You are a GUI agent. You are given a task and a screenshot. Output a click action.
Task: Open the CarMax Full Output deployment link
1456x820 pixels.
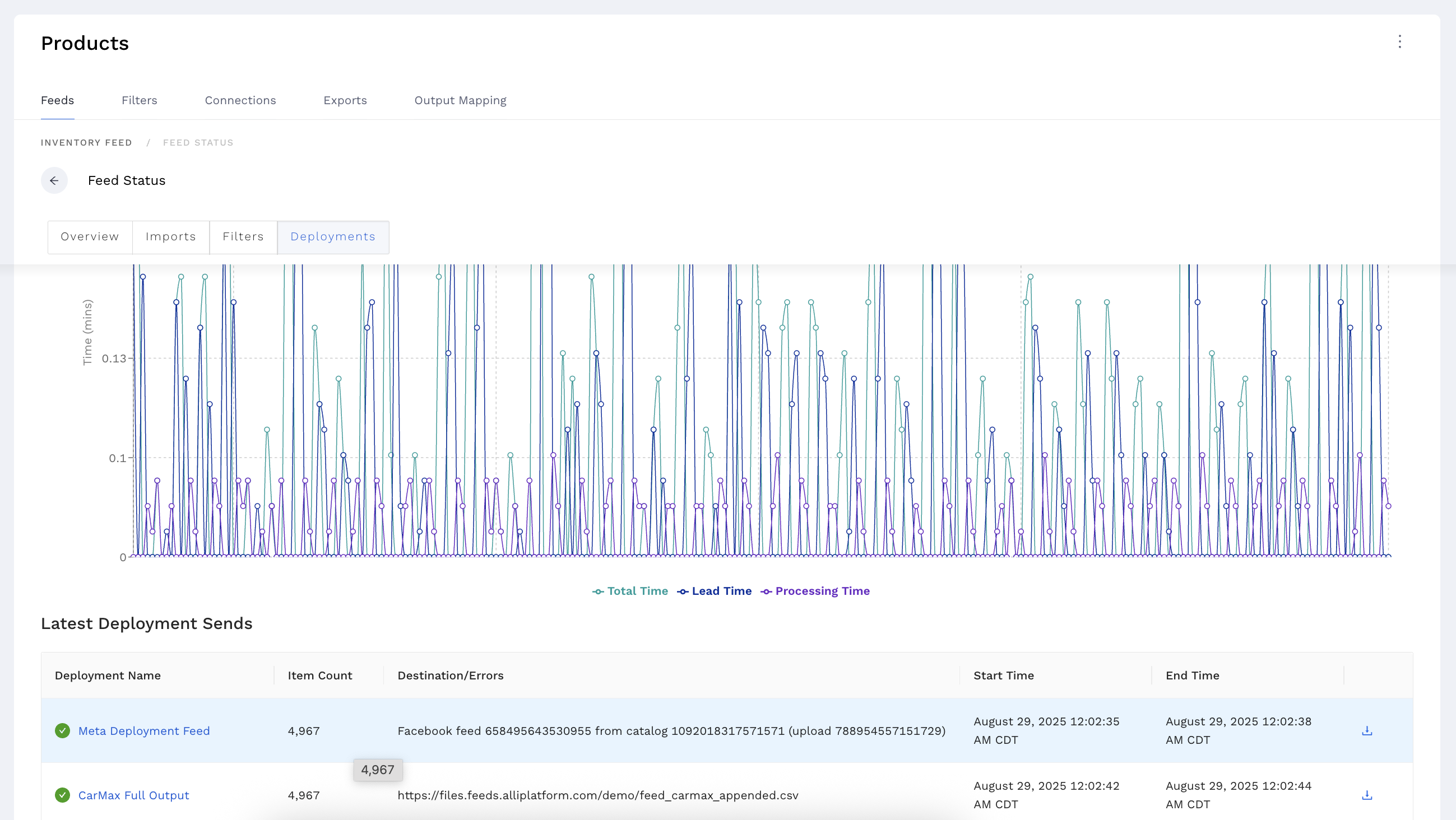(x=133, y=795)
